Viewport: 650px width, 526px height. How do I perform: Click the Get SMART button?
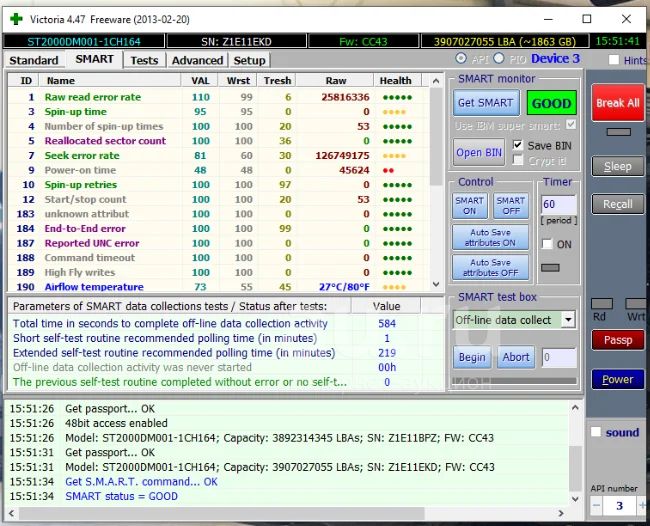(485, 103)
